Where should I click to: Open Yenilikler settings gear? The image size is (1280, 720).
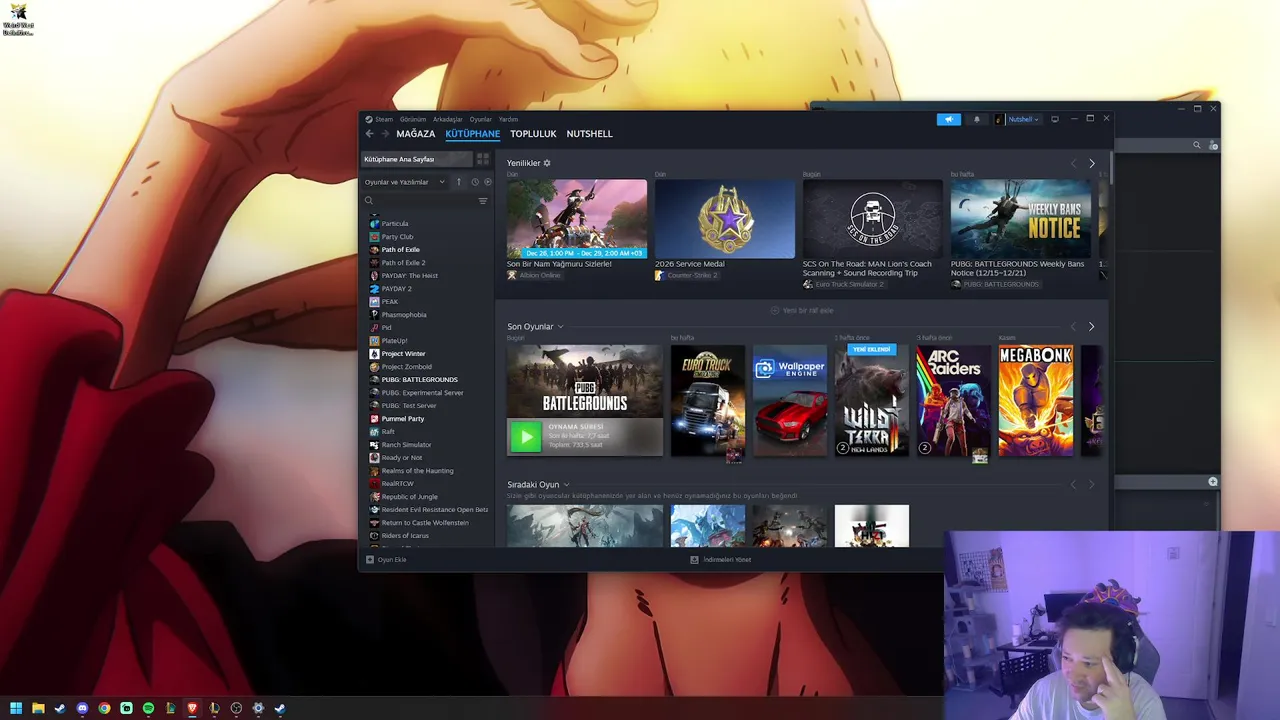click(547, 163)
